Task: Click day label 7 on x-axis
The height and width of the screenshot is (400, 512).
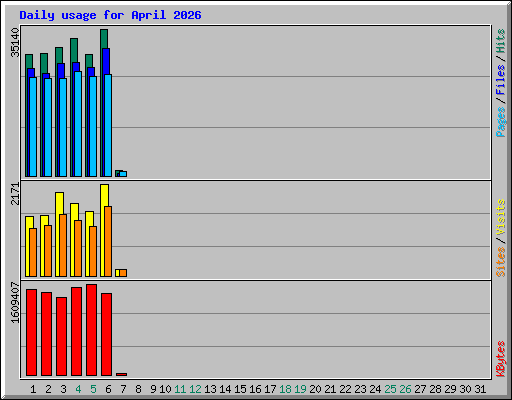Action: [123, 389]
